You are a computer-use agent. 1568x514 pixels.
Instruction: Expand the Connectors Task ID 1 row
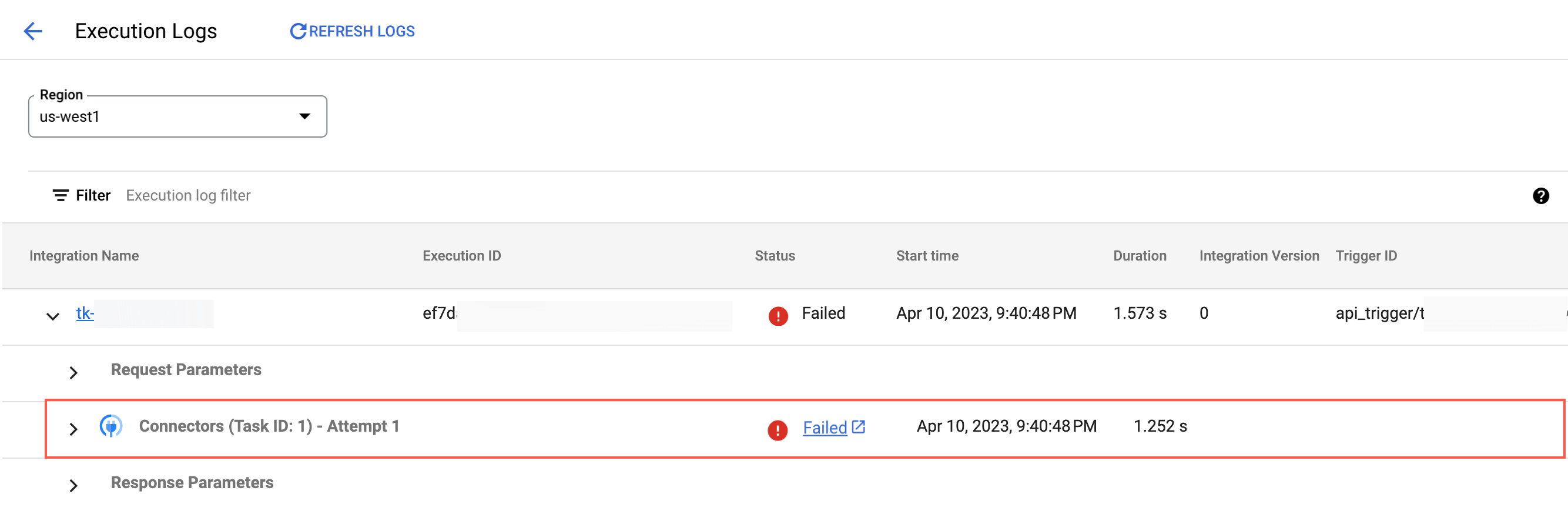pos(73,429)
